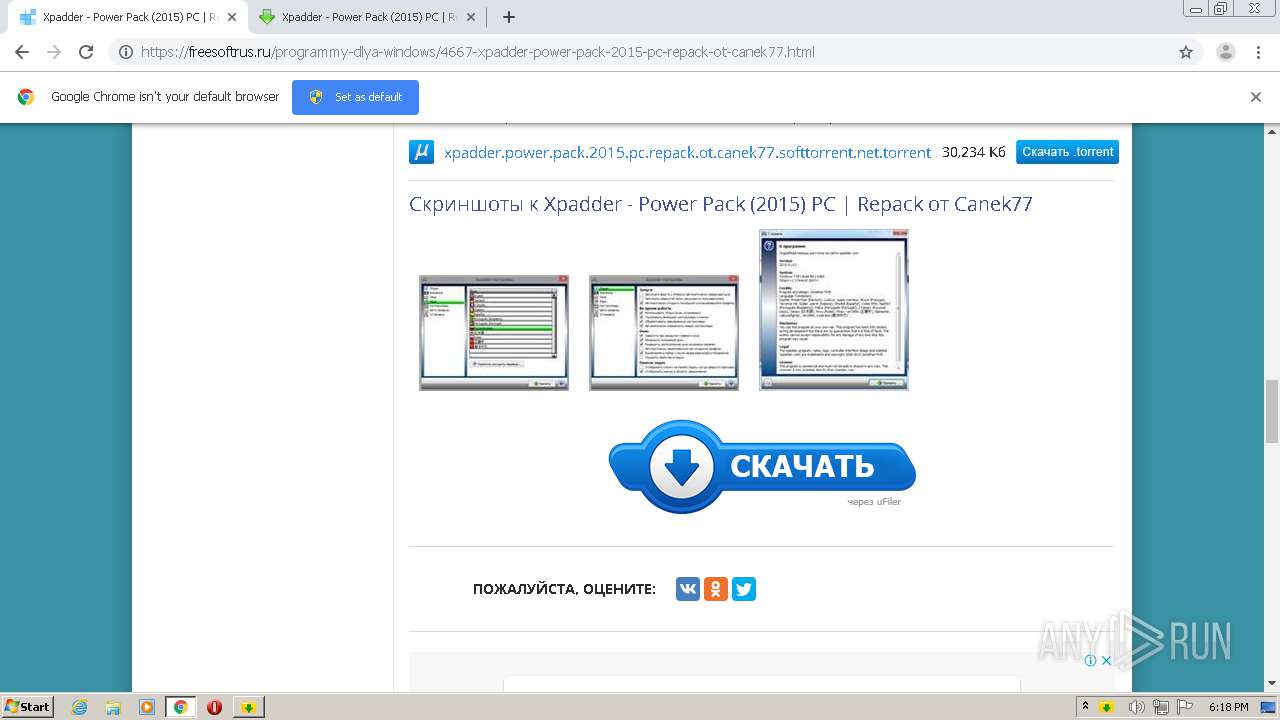Viewport: 1280px width, 720px height.
Task: Click Chrome icon in taskbar
Action: [x=180, y=707]
